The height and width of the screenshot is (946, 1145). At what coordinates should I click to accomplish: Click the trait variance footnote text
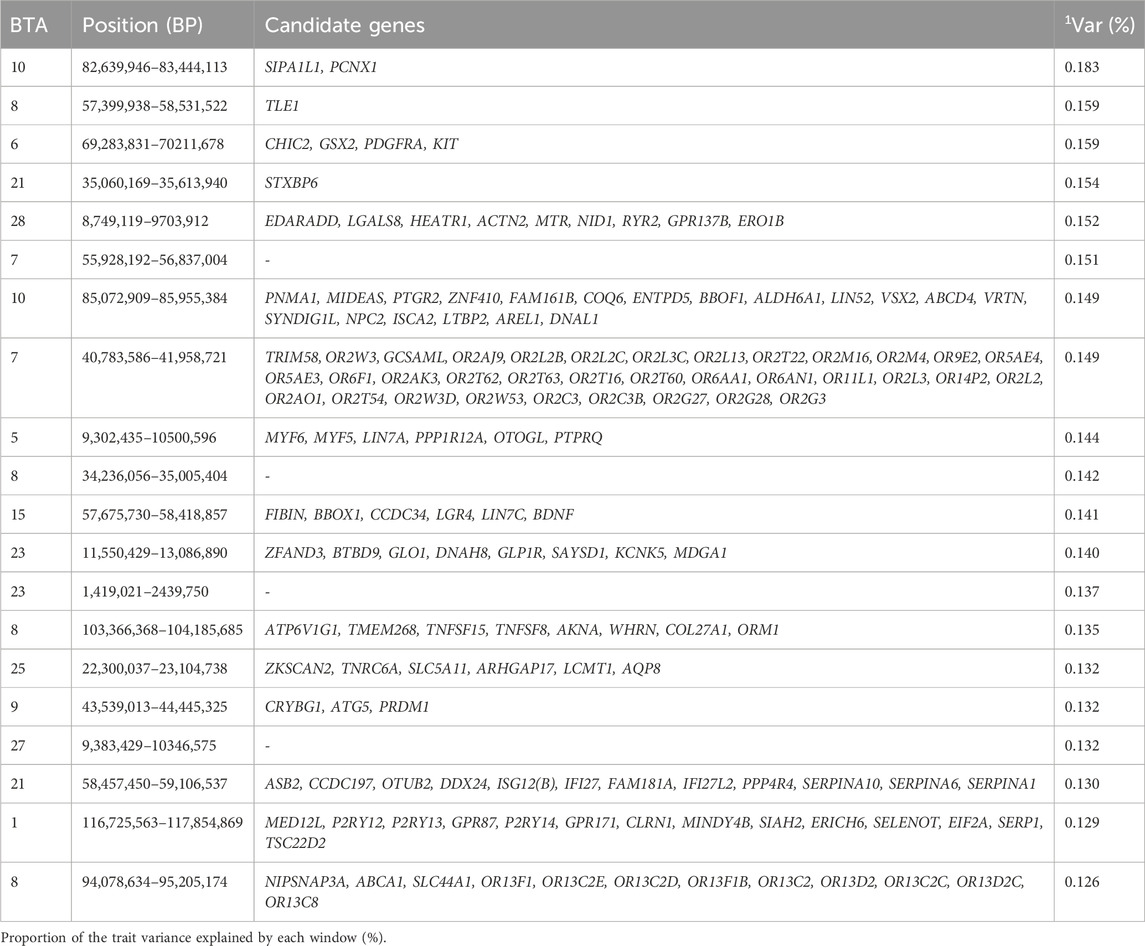click(193, 938)
